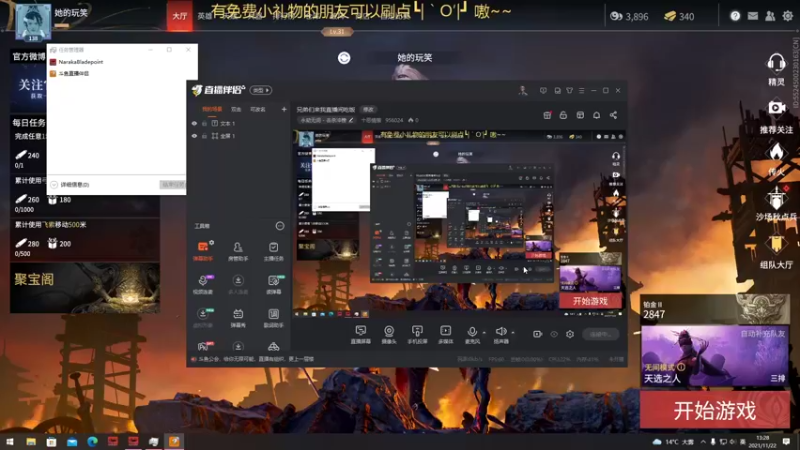Open 天选之人 game mode card
The height and width of the screenshot is (450, 800).
(x=714, y=356)
